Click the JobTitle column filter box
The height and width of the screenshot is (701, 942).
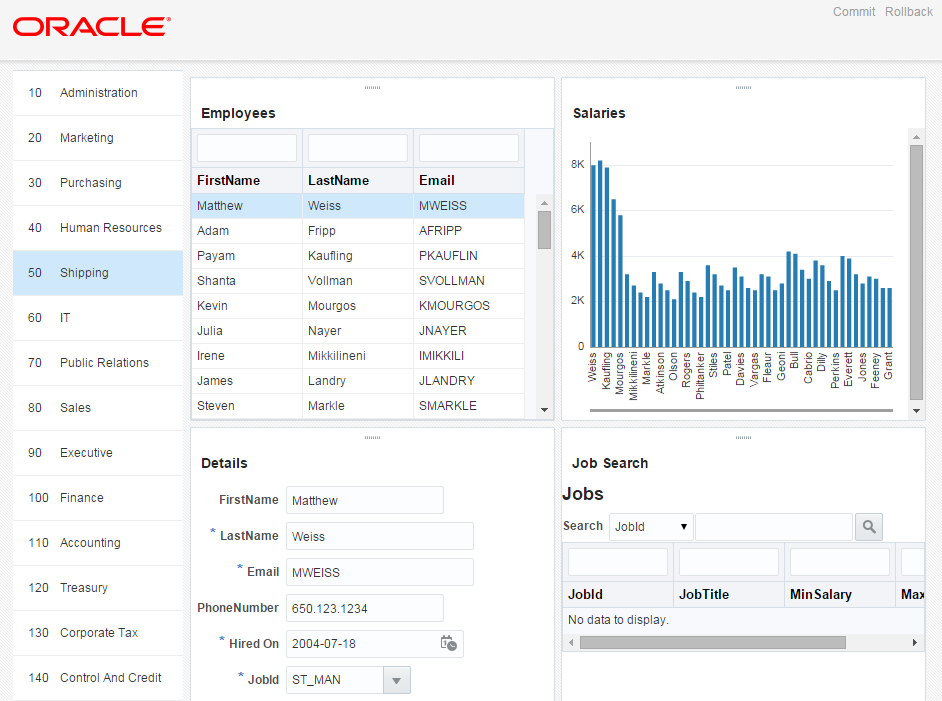coord(729,562)
